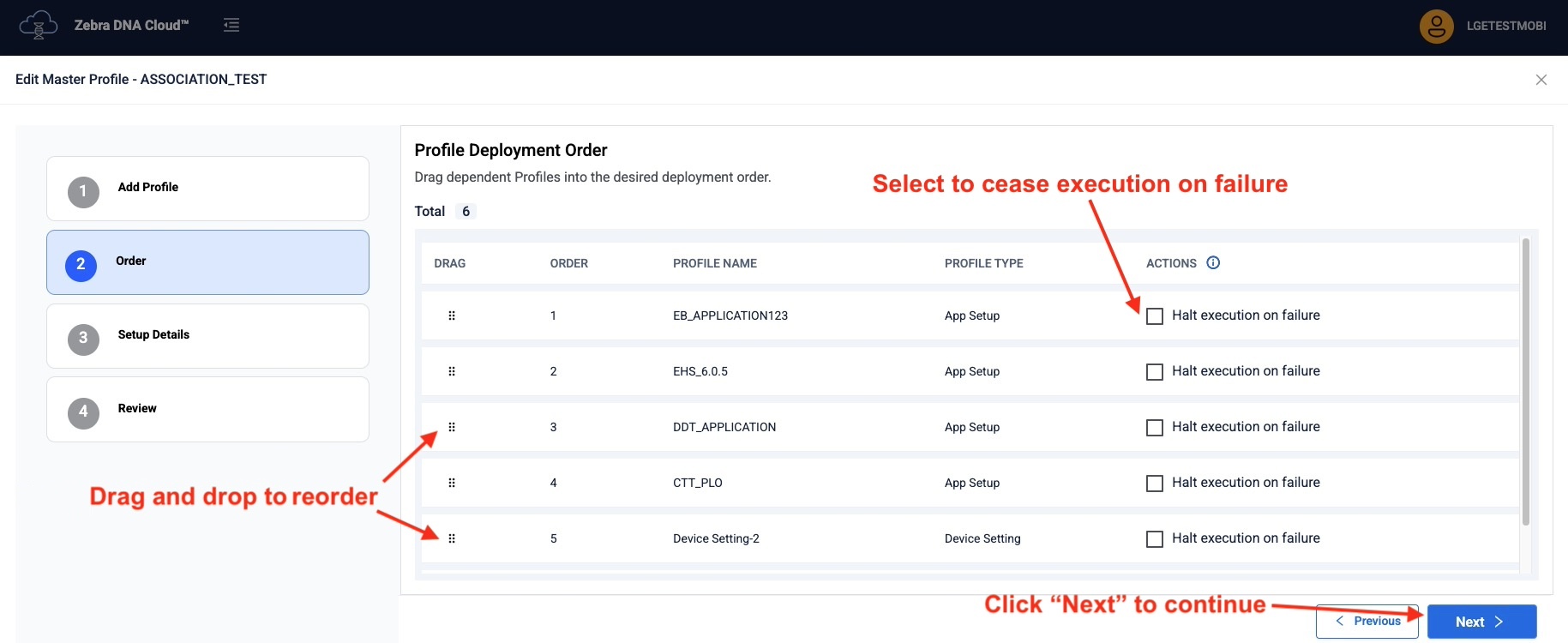This screenshot has height=643, width=1568.
Task: Click the Actions column info icon
Action: 1213,263
